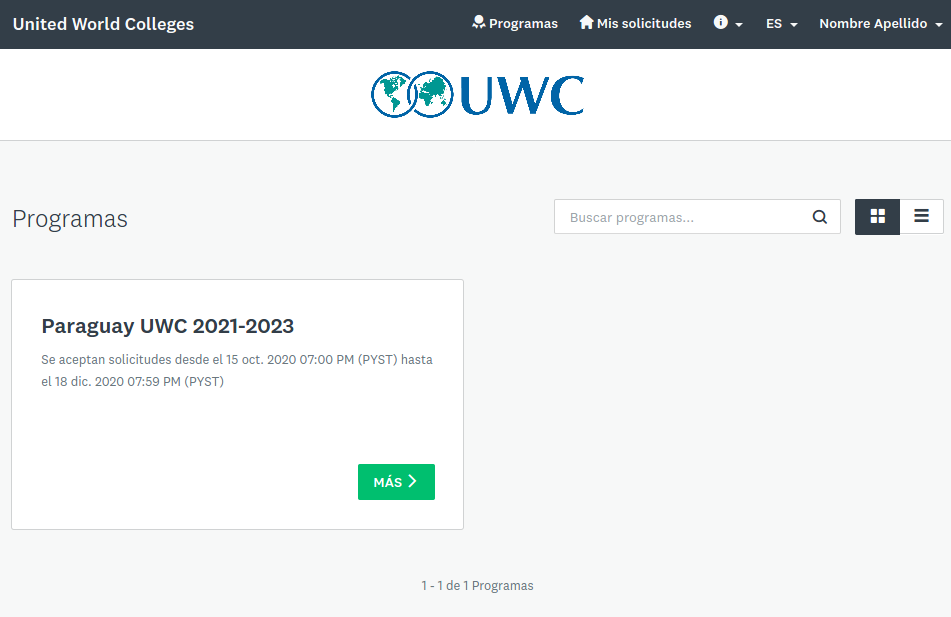Switch to grid view layout

877,217
